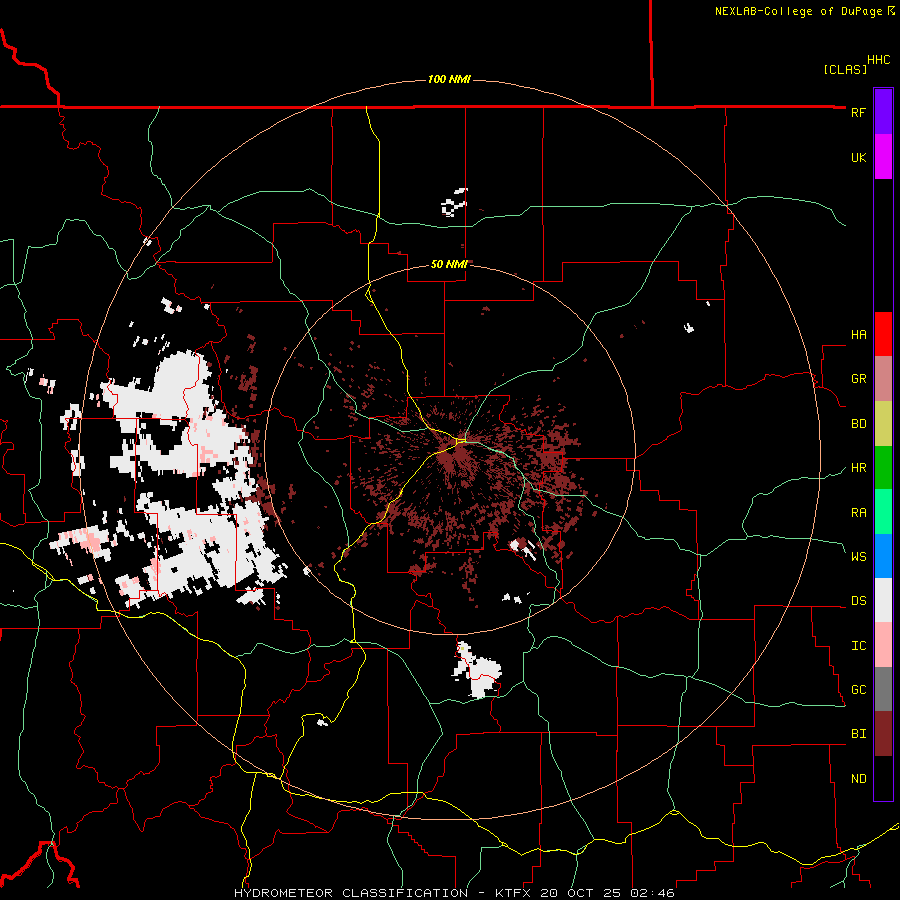Click the HA legend label

click(x=858, y=334)
